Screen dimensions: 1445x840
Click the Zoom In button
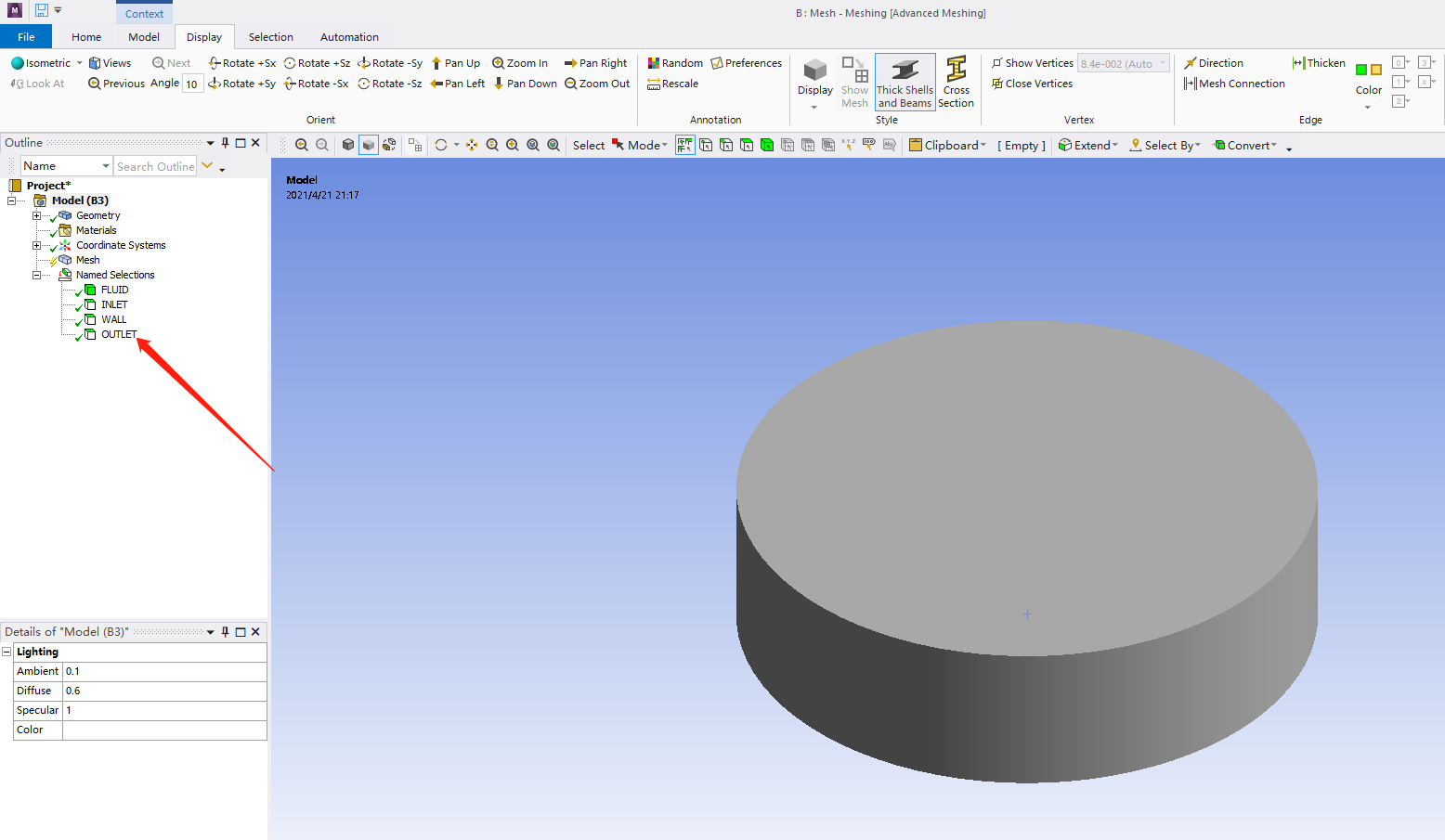click(x=520, y=63)
